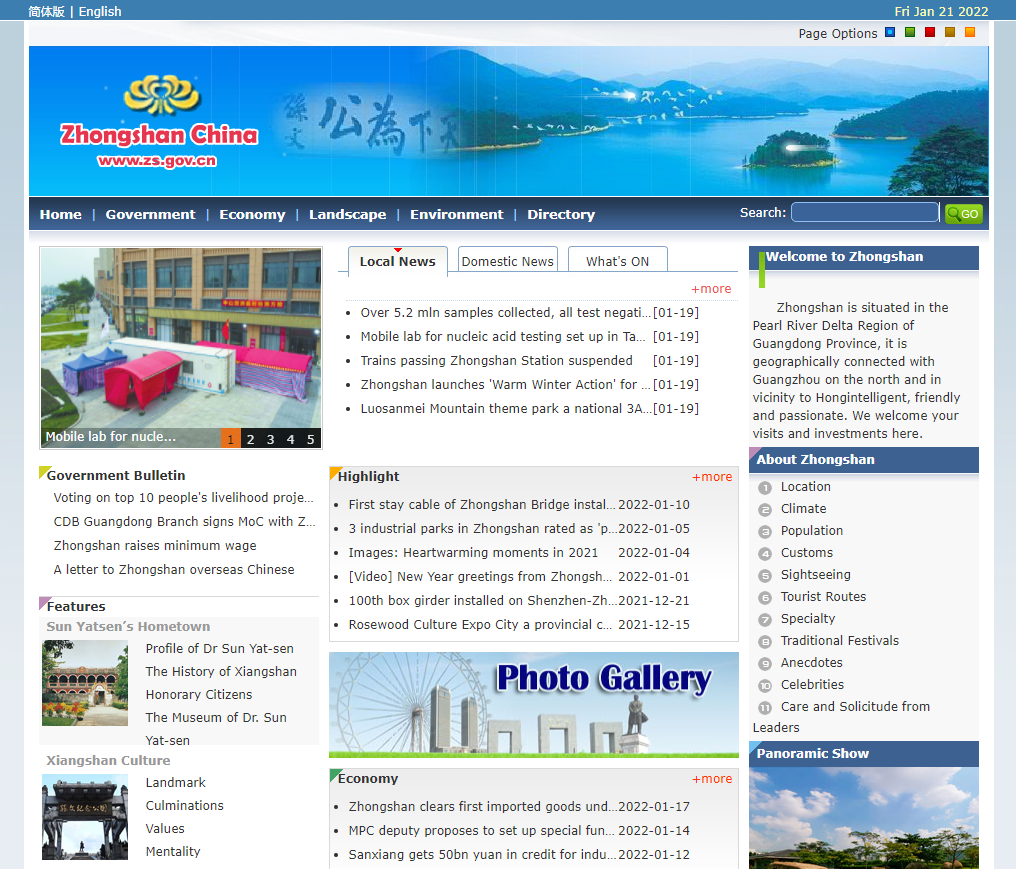
Task: Click the mobile lab slideshow photo
Action: tap(181, 338)
